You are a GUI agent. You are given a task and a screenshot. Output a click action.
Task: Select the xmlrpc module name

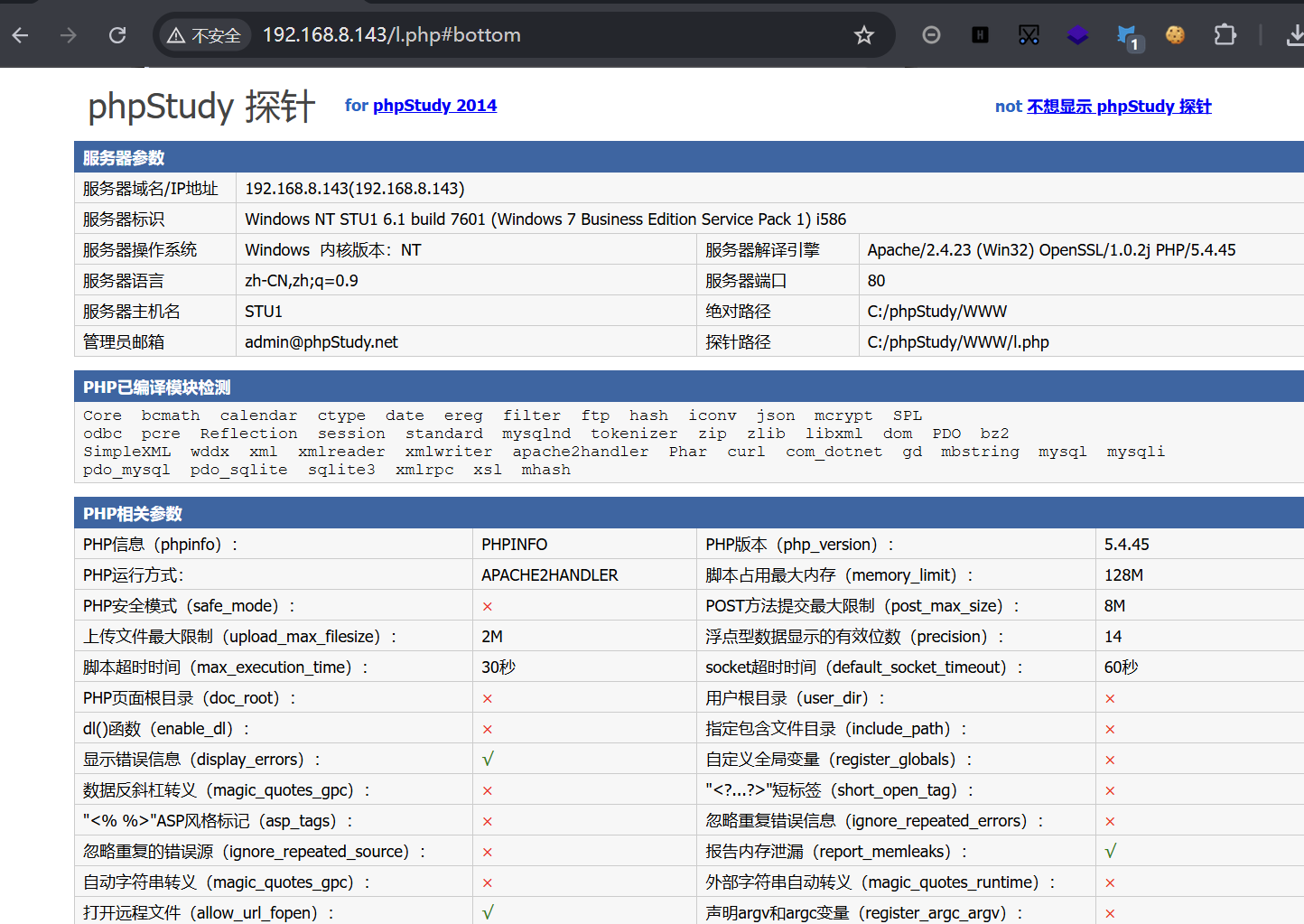point(424,470)
